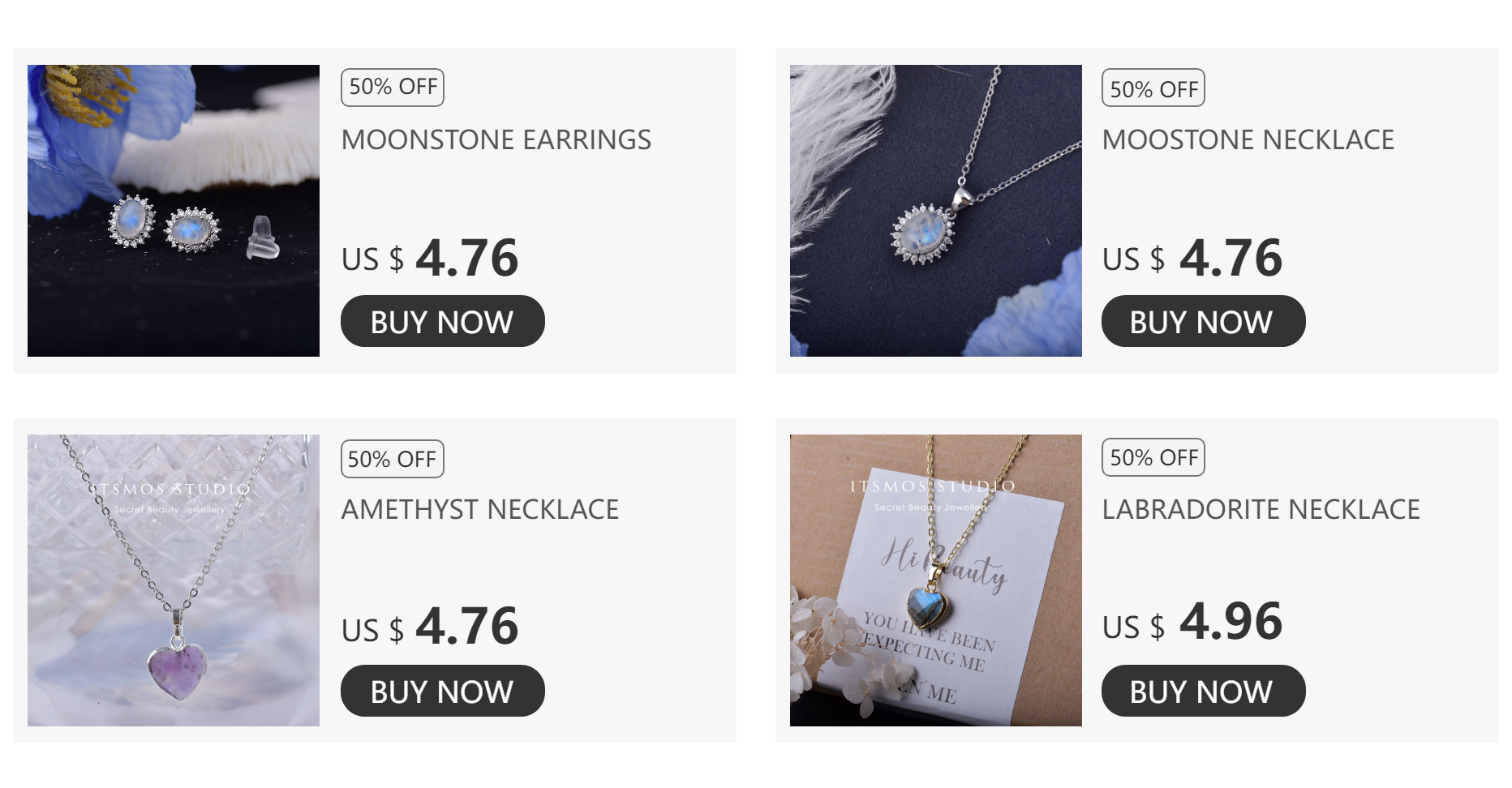Viewport: 1512px width, 788px height.
Task: Select the LABRADORITE NECKLACE title
Action: (x=1261, y=509)
